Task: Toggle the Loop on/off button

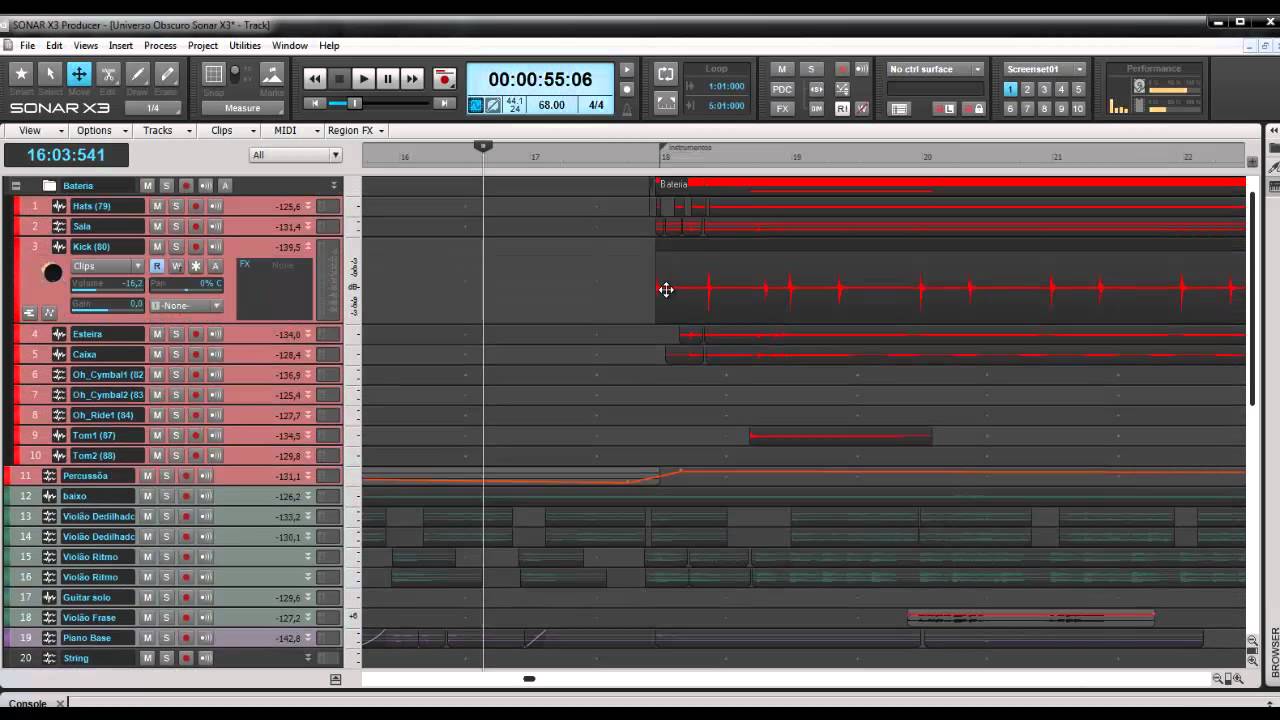Action: point(666,74)
